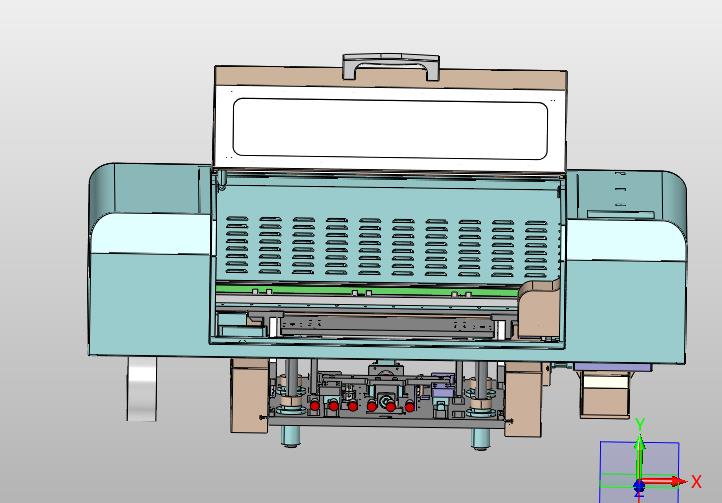Click the red X axis arrow on triad

663,482
